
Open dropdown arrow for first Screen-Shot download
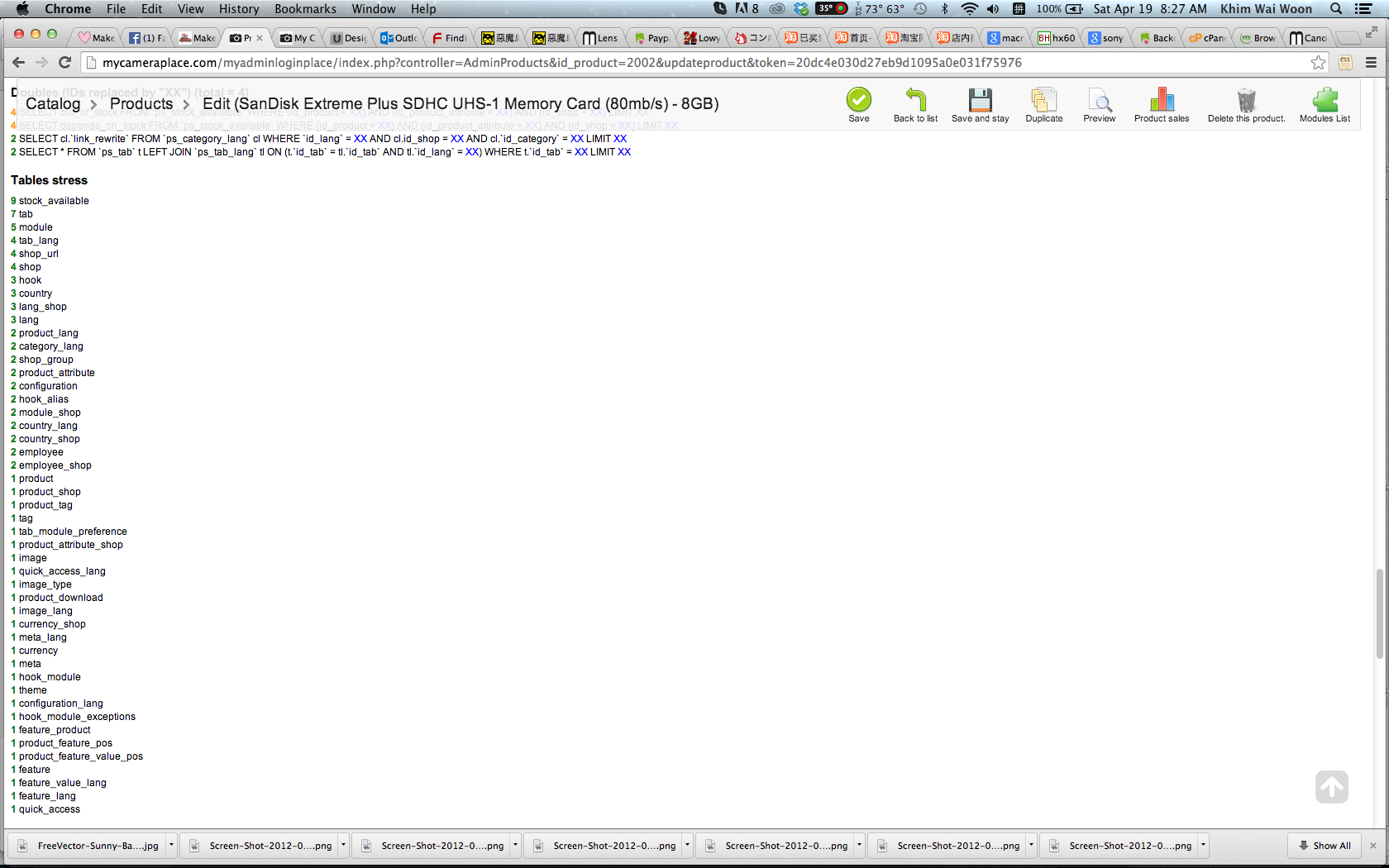pos(343,846)
